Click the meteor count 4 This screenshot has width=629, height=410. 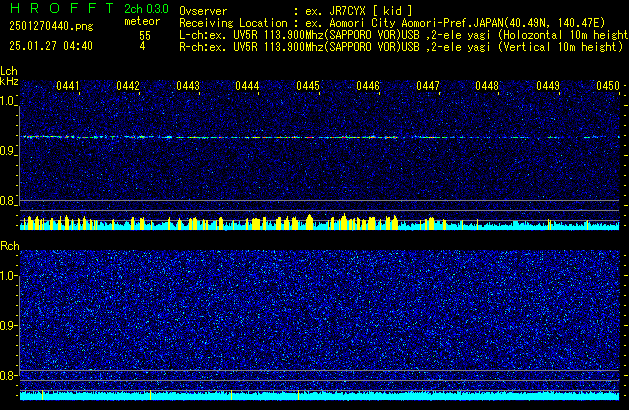tap(142, 46)
